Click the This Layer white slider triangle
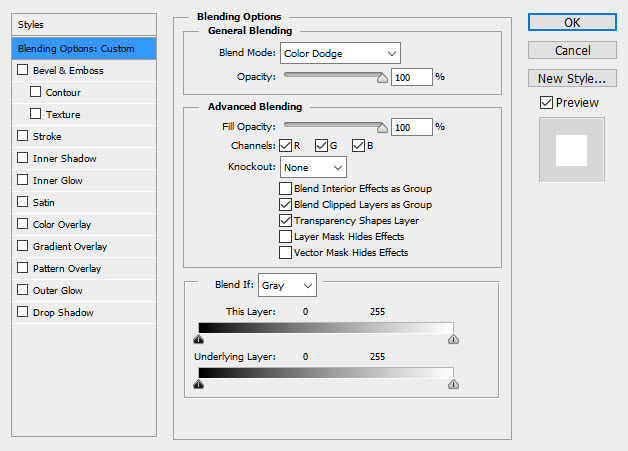628x451 pixels. pos(453,340)
